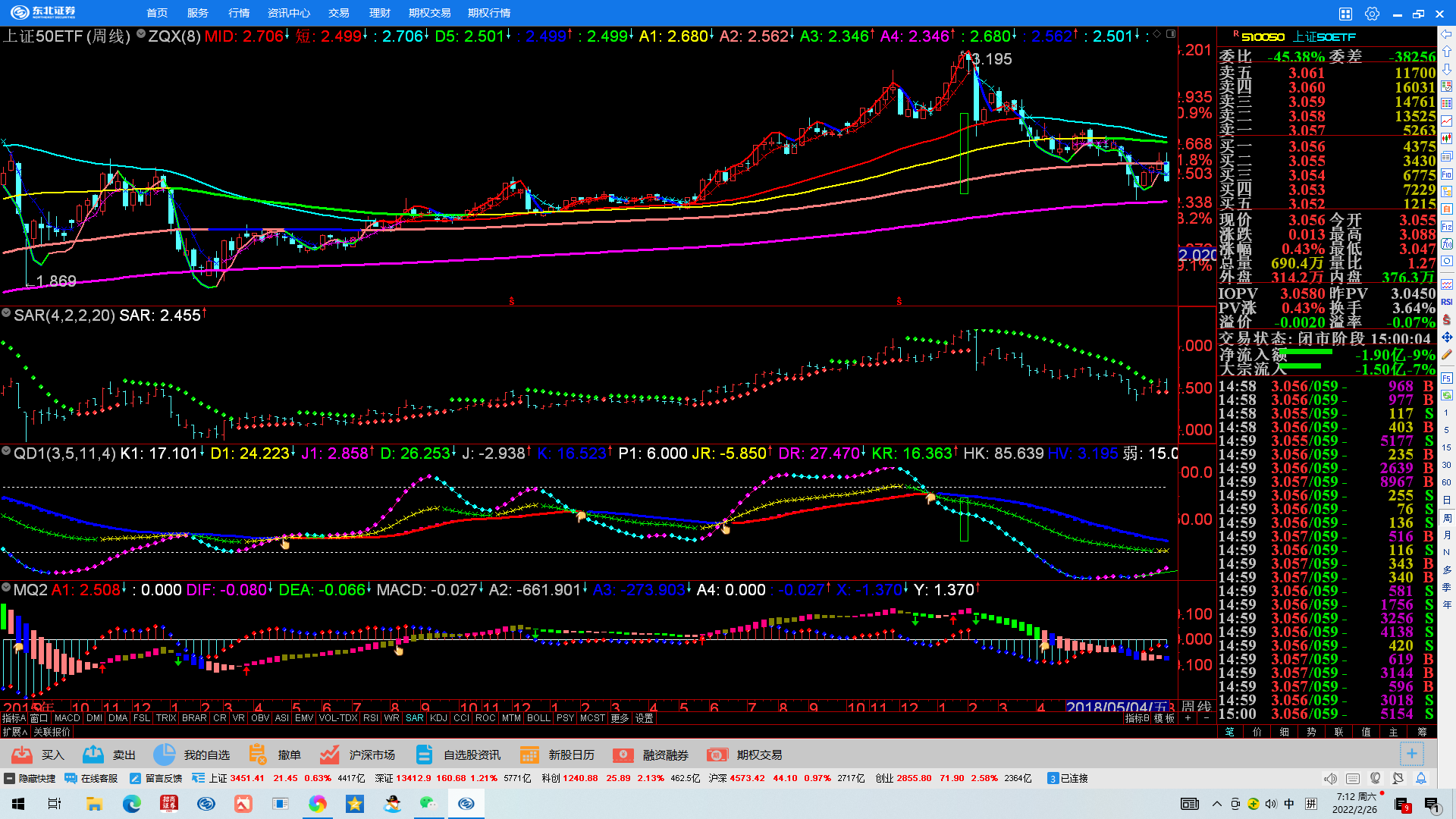Toggle 隐藏快捷 shortcut bar
This screenshot has height=819, width=1456.
10,778
